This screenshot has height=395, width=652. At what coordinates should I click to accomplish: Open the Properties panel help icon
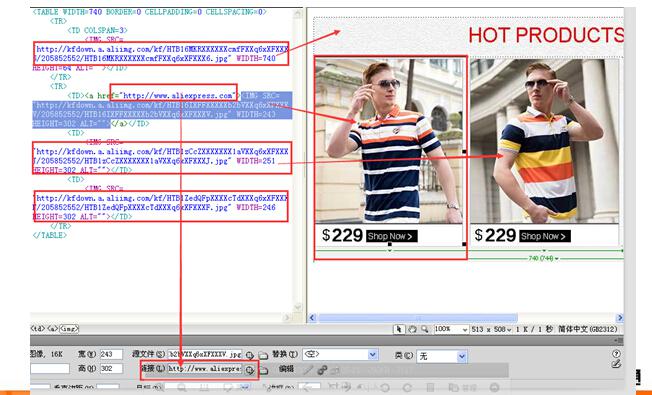pyautogui.click(x=616, y=353)
